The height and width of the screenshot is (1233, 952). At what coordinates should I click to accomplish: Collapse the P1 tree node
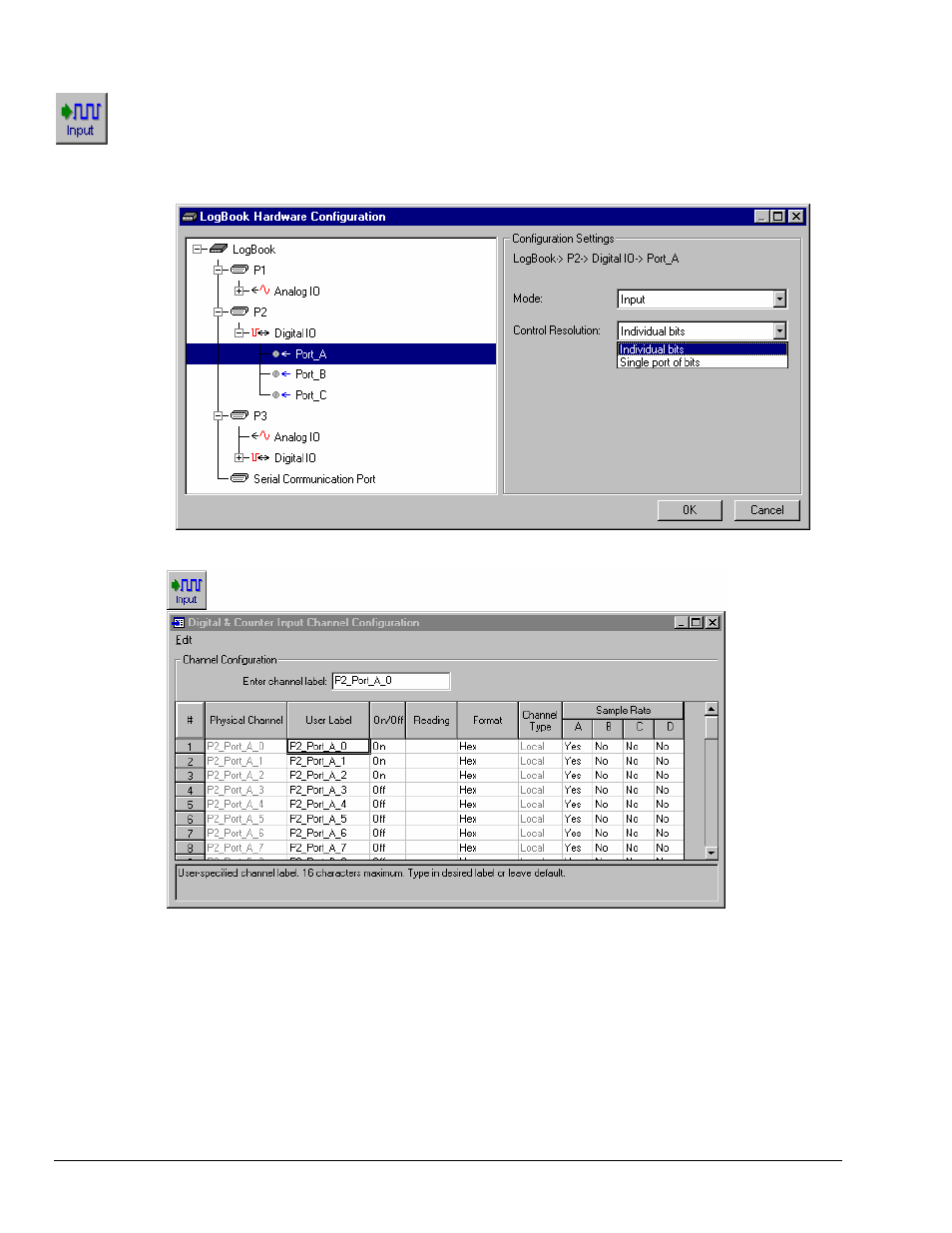pyautogui.click(x=219, y=270)
